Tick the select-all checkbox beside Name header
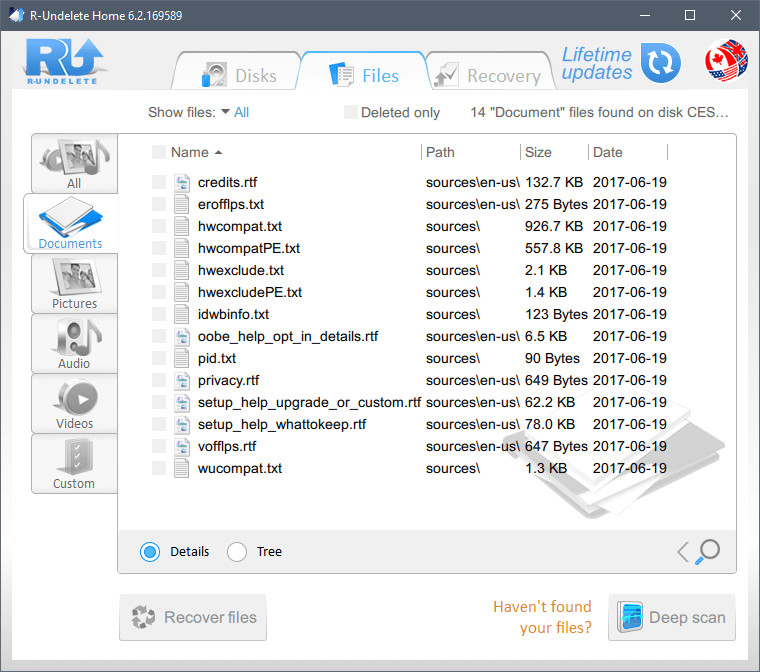The image size is (760, 672). click(159, 152)
